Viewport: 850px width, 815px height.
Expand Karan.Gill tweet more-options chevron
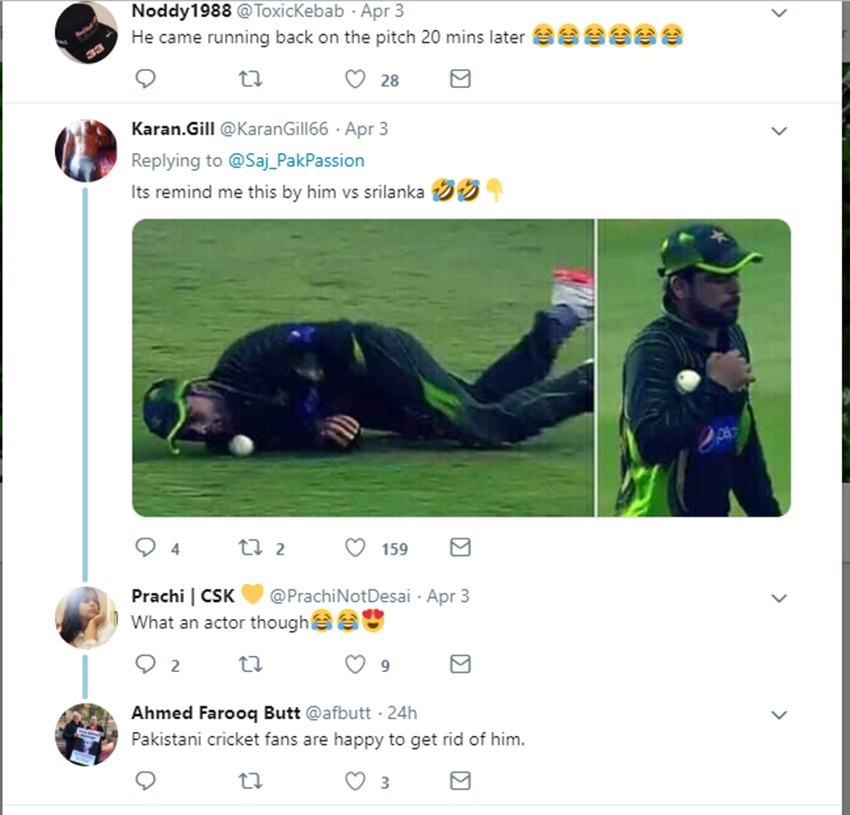779,131
